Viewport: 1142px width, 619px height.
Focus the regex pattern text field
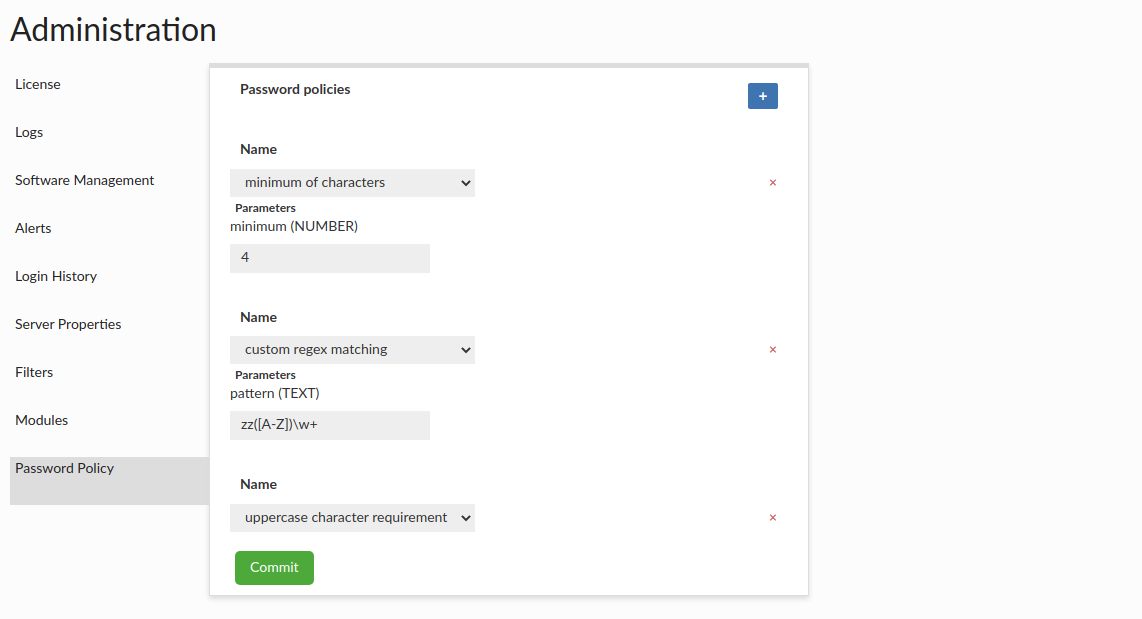[x=330, y=425]
